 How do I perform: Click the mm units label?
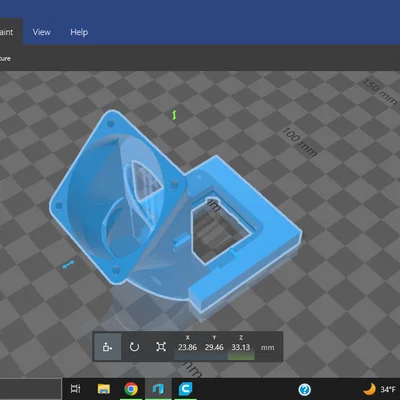(267, 348)
